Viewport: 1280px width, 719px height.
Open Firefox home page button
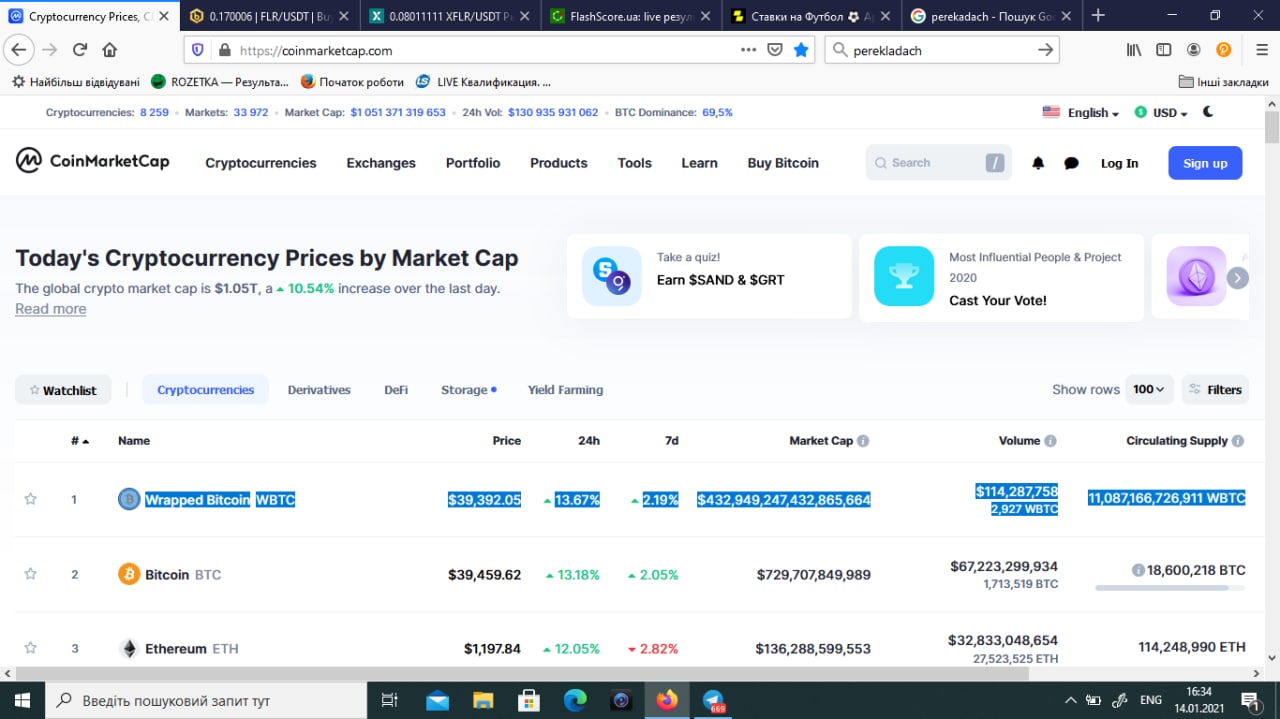coord(110,50)
